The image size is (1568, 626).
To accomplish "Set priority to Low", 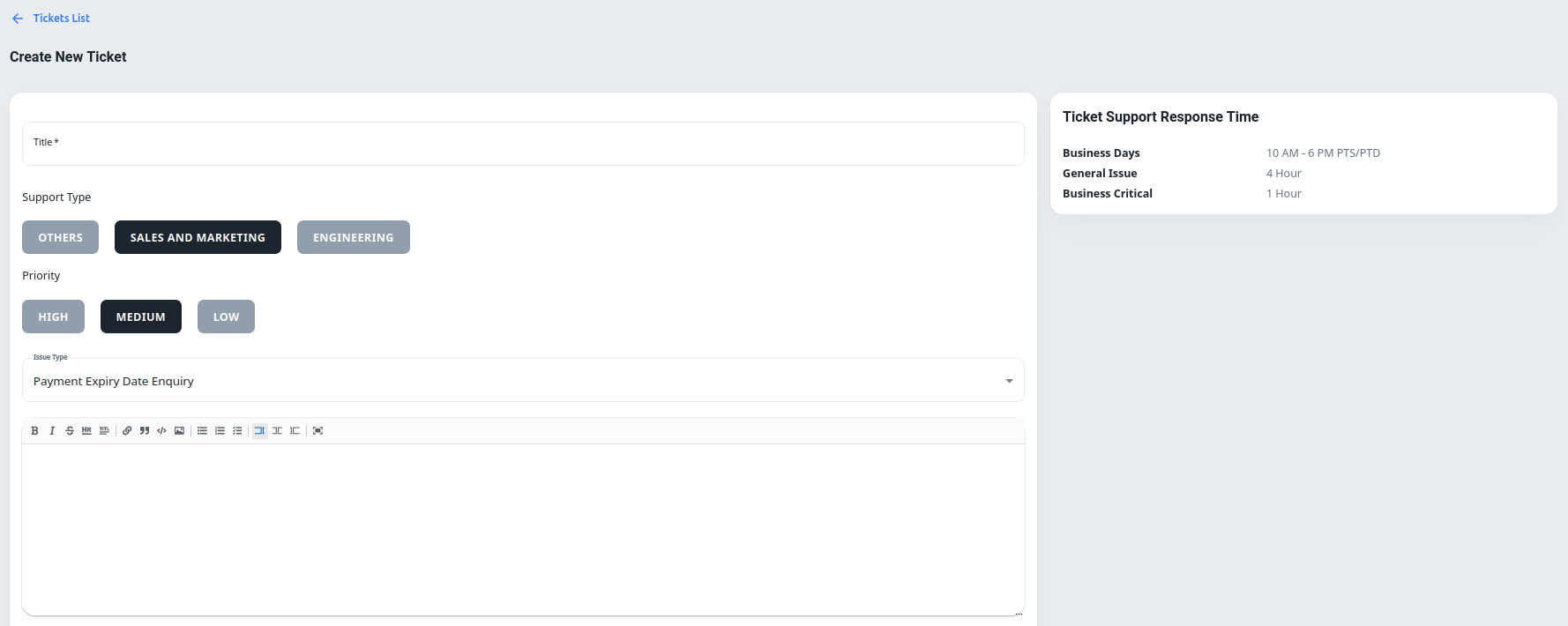I will [226, 317].
